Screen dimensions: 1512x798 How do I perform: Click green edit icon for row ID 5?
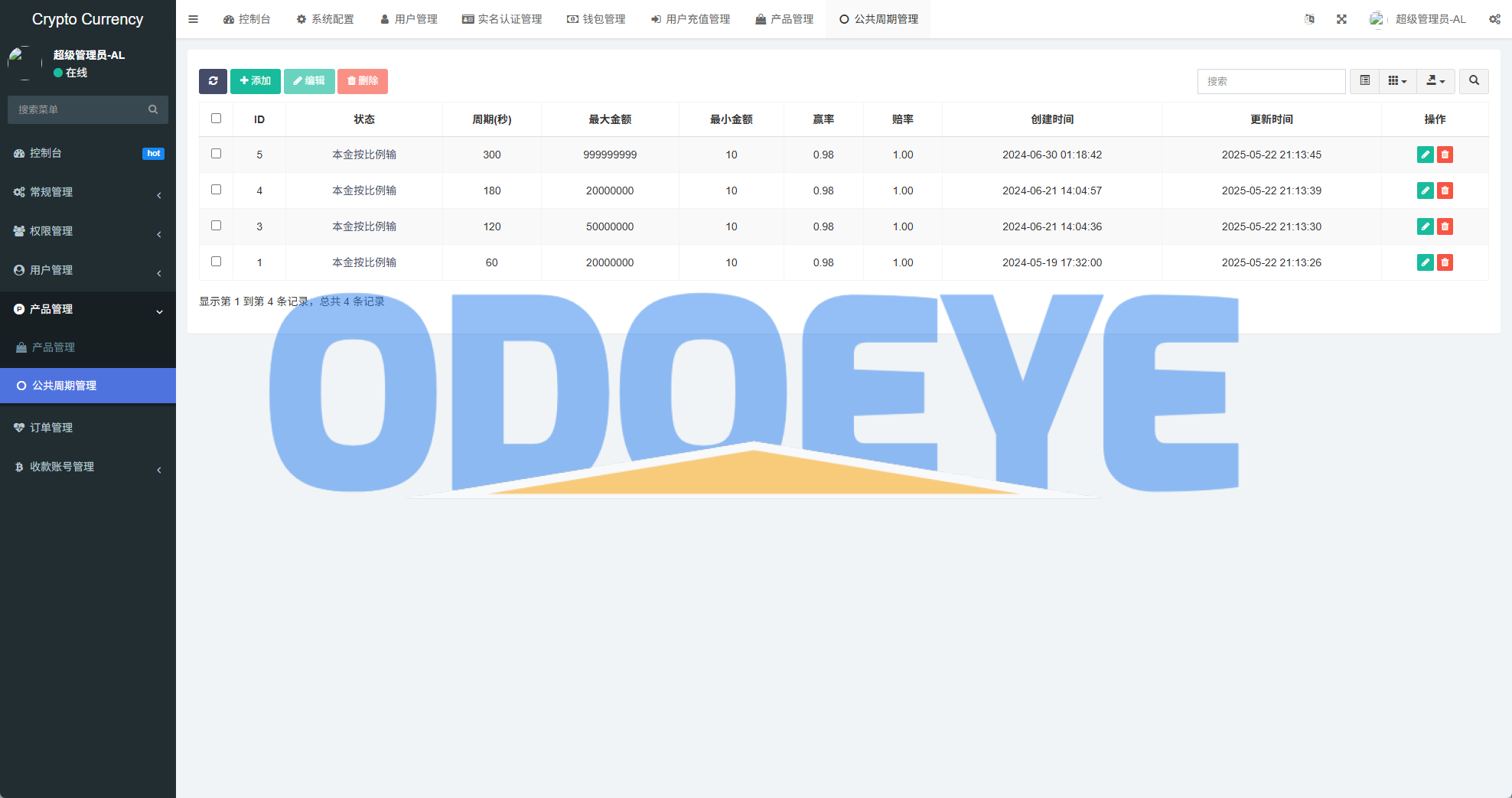tap(1425, 155)
